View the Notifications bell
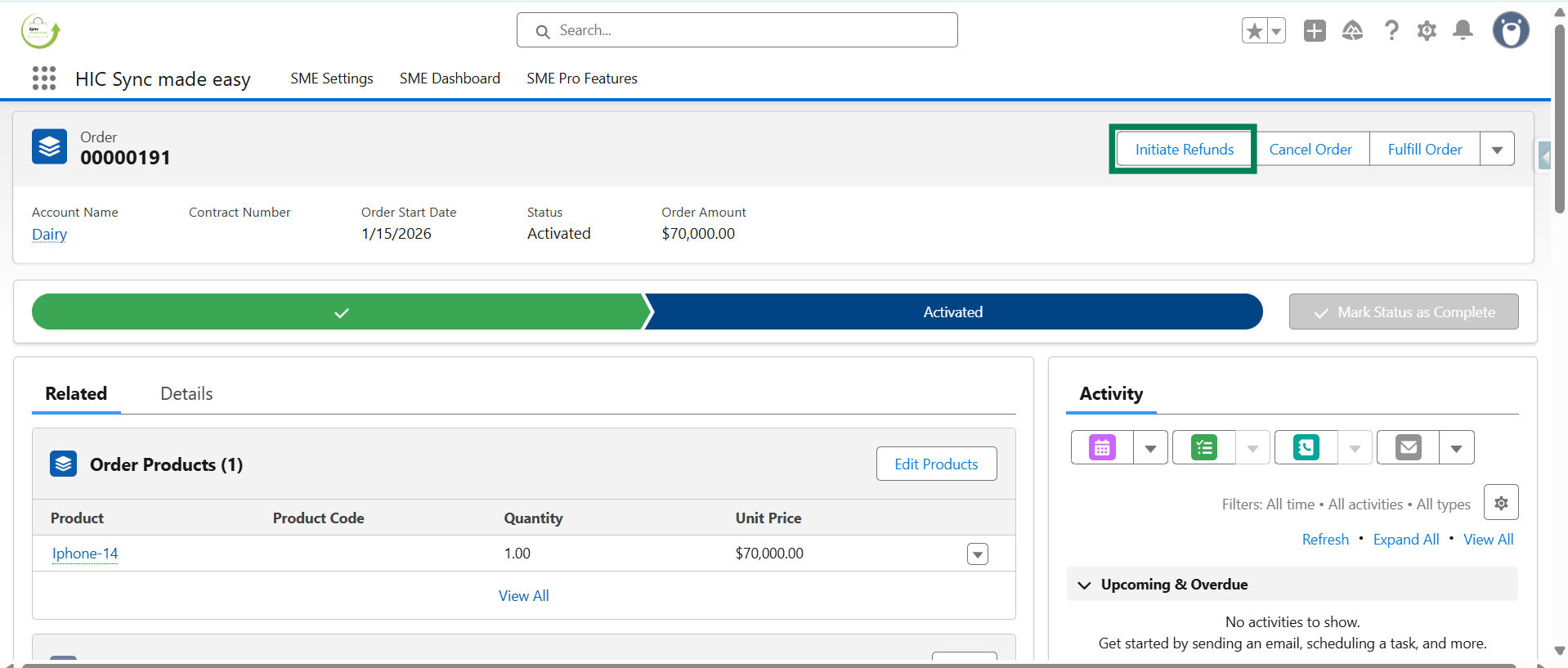Viewport: 1568px width, 668px height. coord(1463,31)
